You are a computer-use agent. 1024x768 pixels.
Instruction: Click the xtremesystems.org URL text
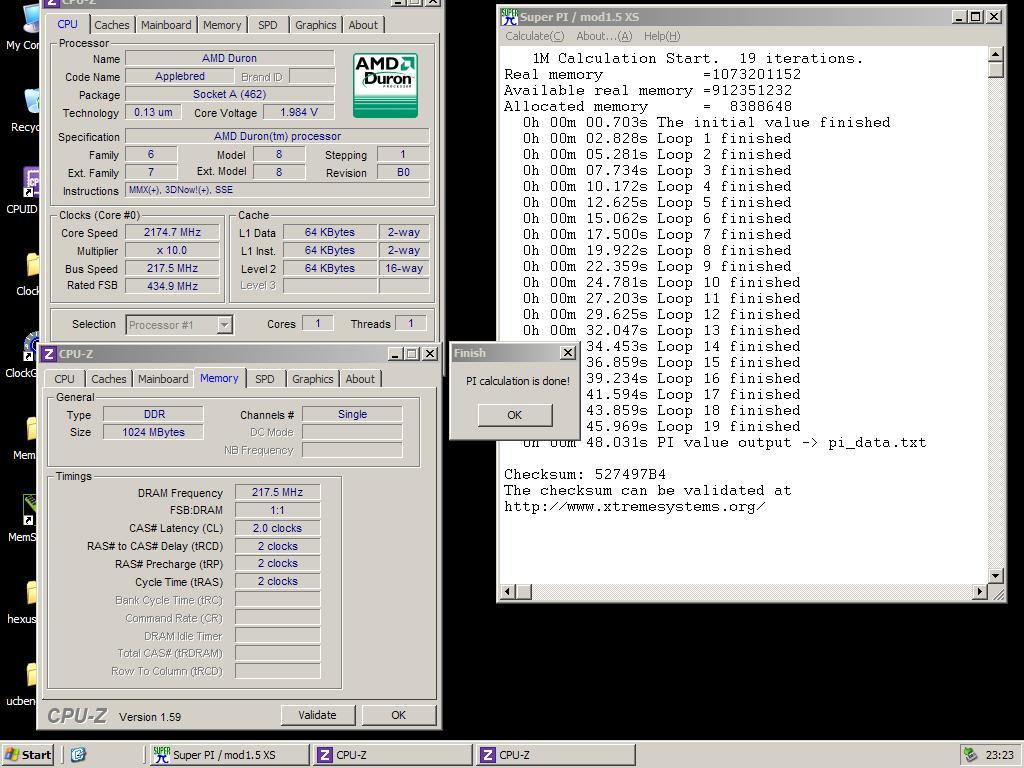tap(634, 506)
